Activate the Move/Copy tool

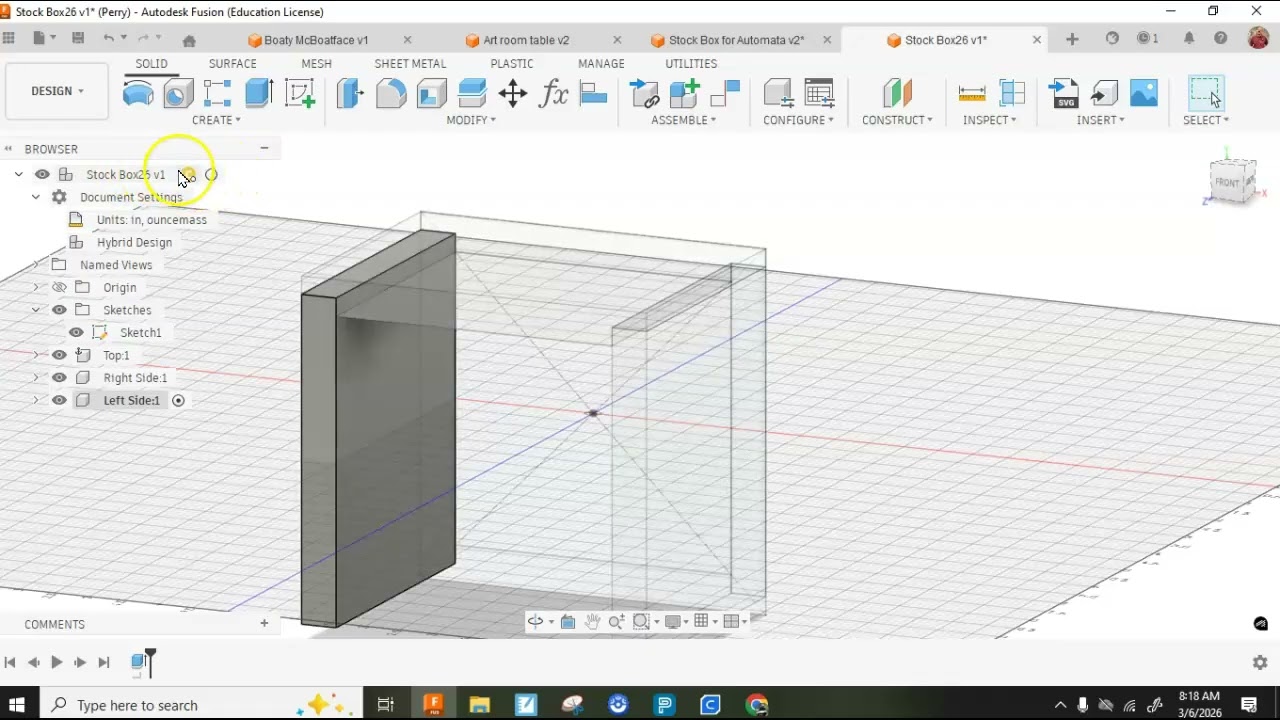(512, 94)
